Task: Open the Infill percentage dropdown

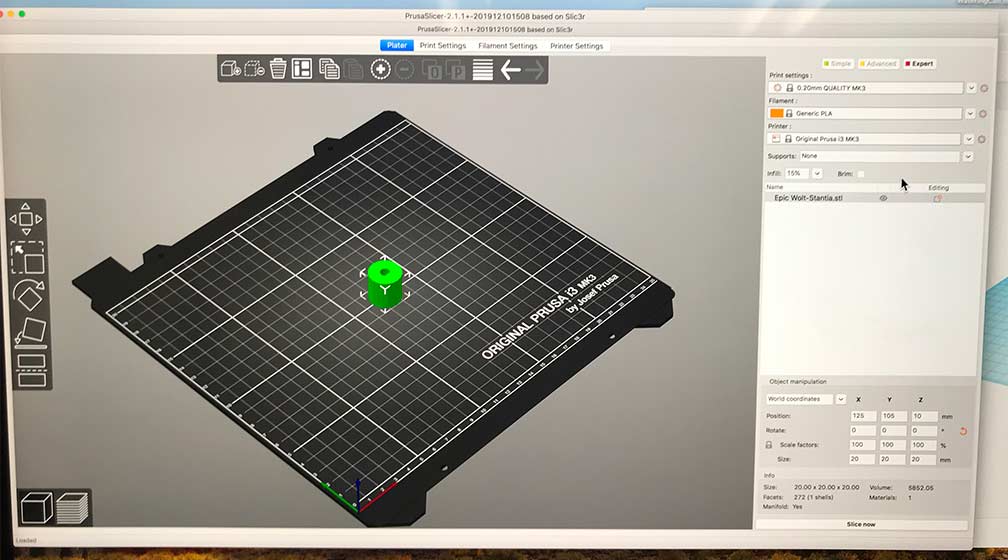Action: [x=816, y=174]
